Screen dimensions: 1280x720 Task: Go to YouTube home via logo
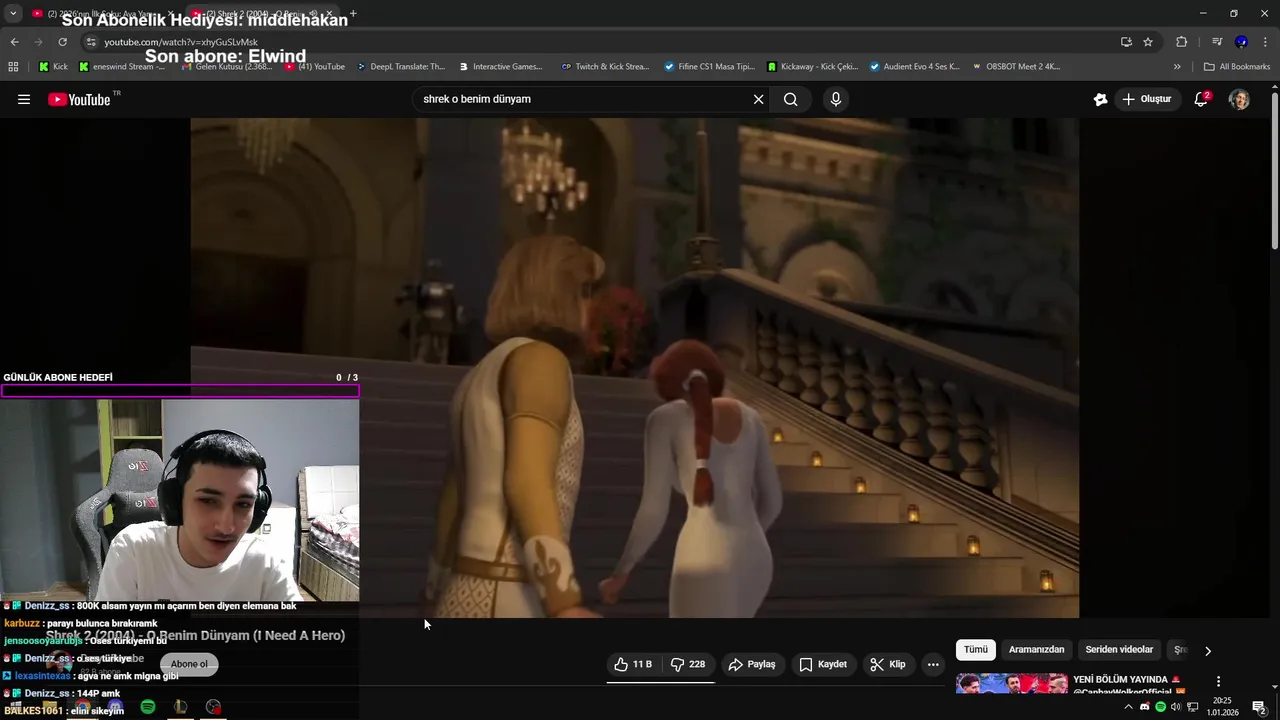79,99
